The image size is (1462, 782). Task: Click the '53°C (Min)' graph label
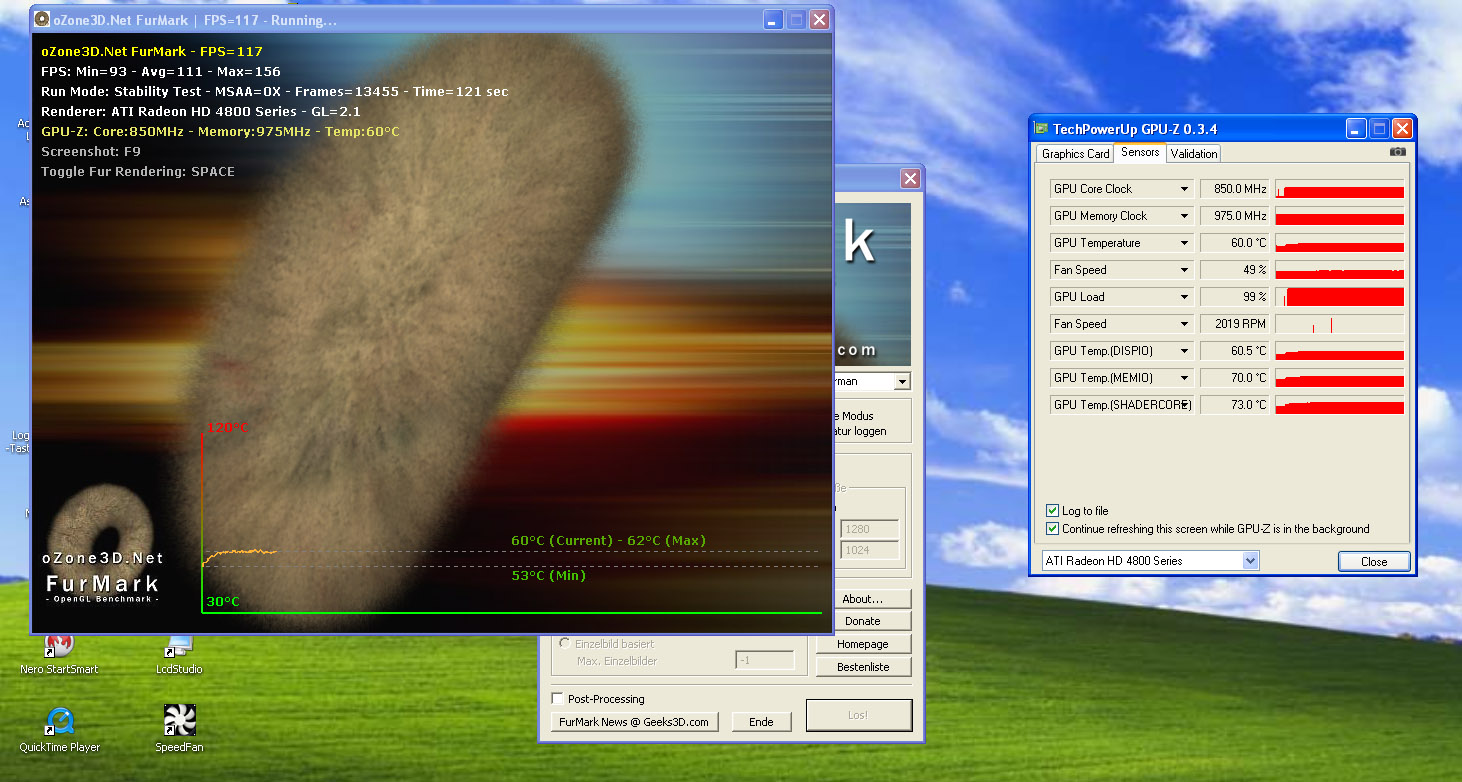click(x=548, y=575)
